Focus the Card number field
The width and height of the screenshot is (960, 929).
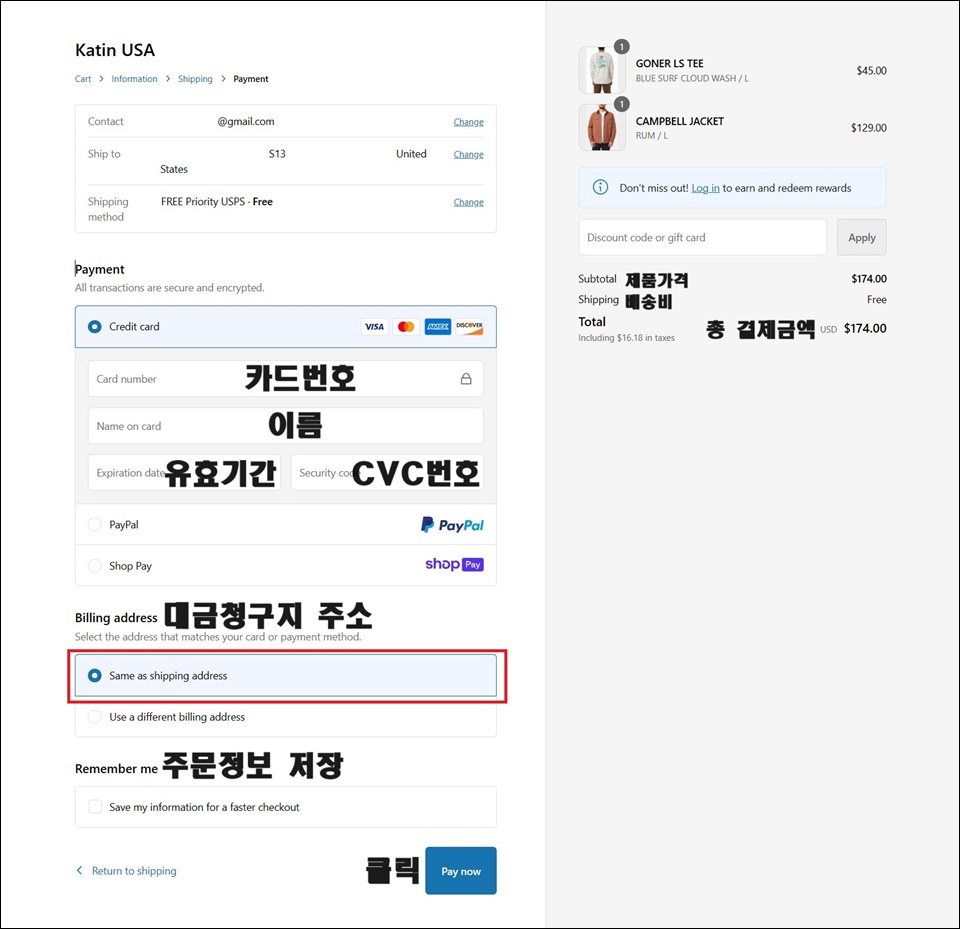point(285,378)
